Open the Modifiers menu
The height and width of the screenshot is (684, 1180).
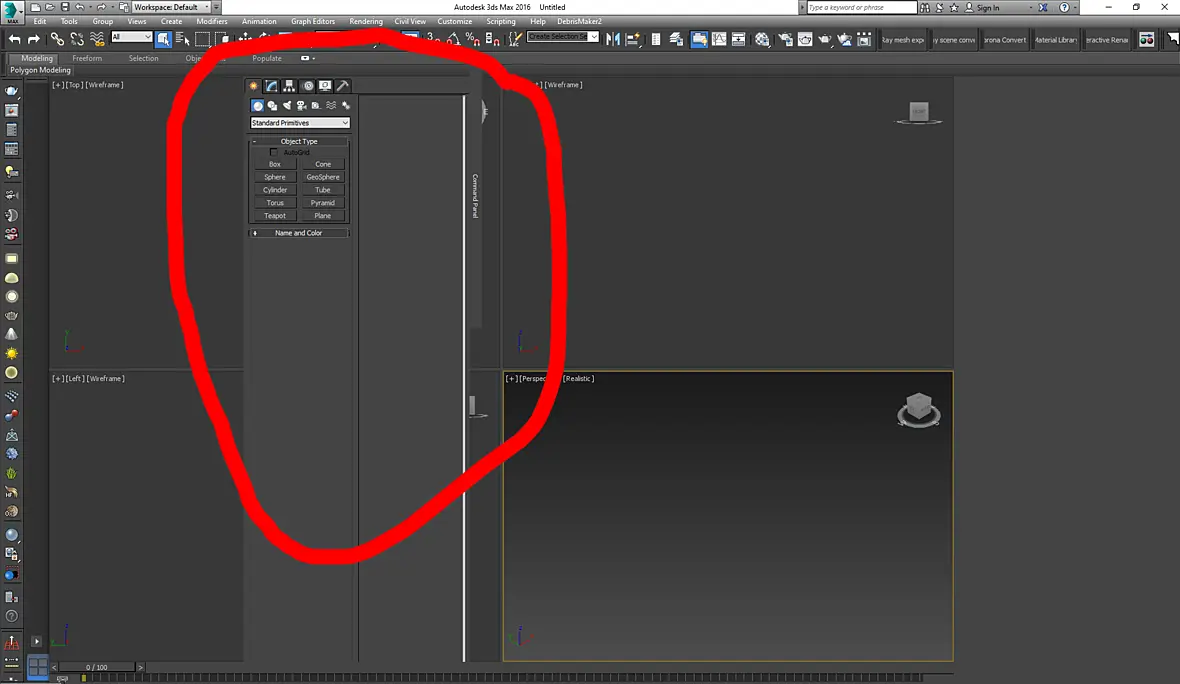coord(211,21)
